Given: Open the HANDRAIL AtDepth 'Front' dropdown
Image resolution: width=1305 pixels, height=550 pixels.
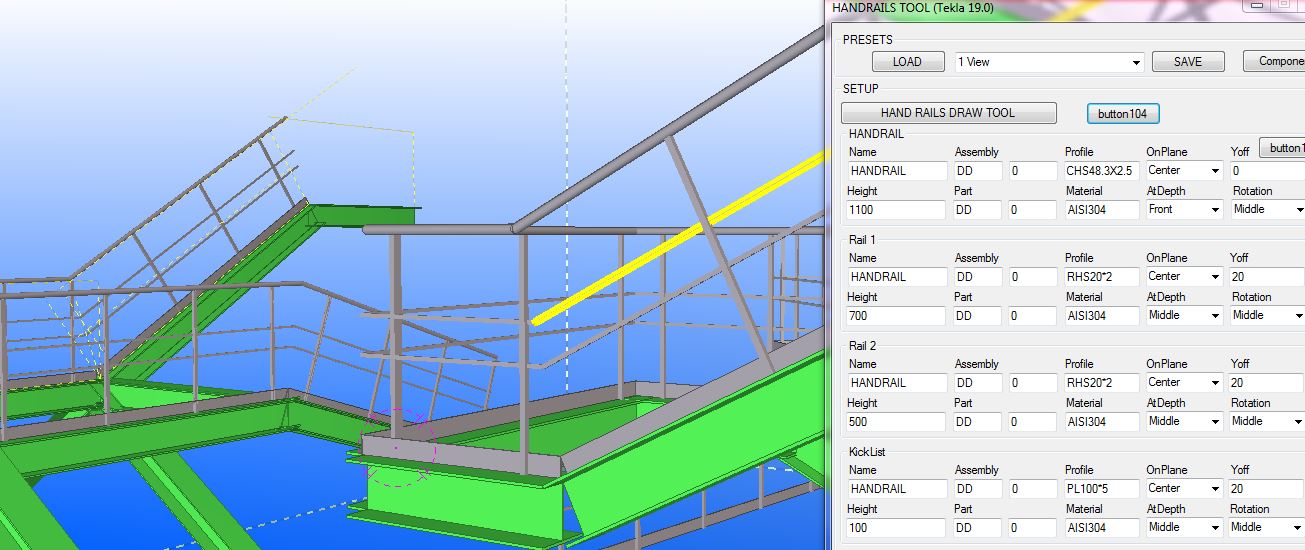Looking at the screenshot, I should point(1184,210).
